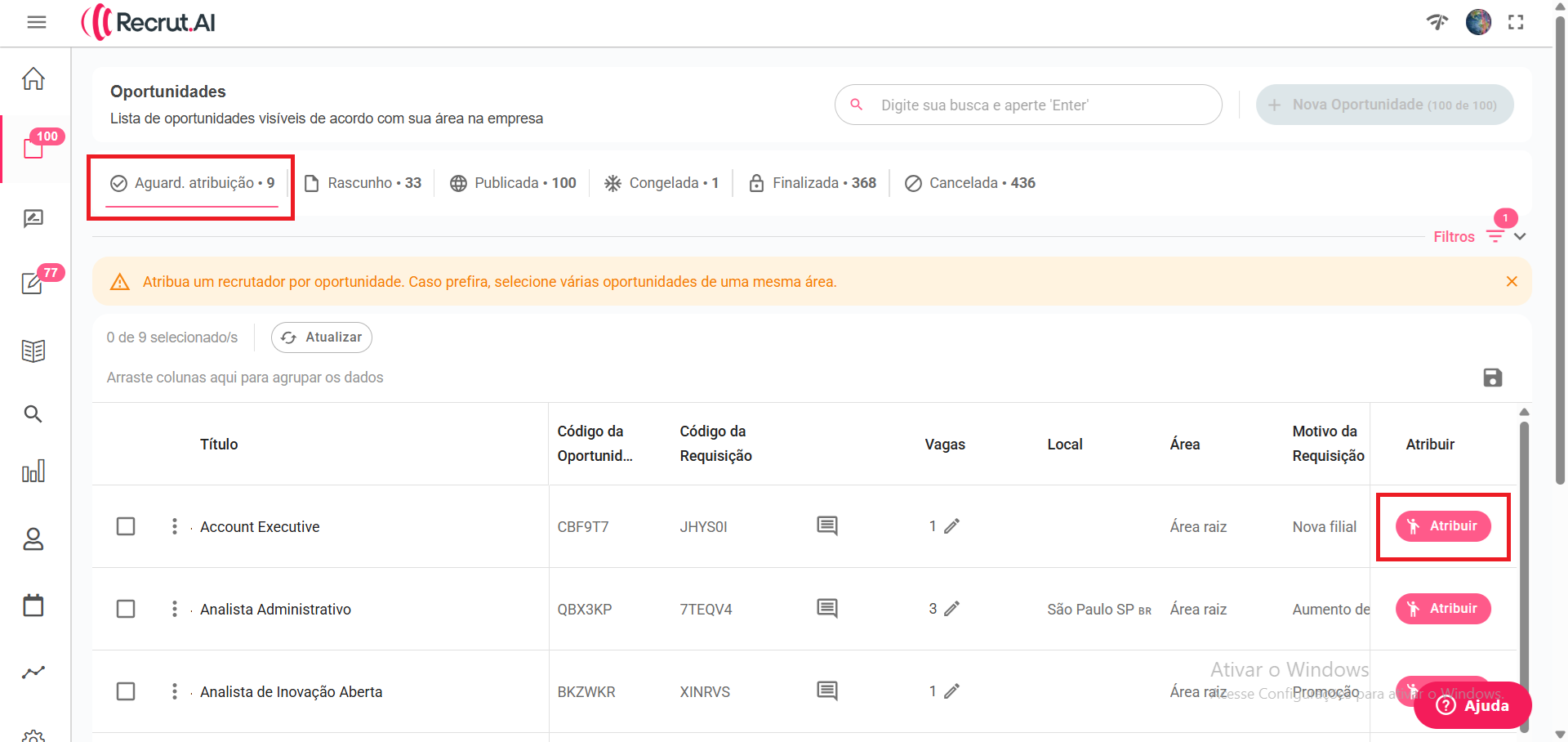Open three-dot menu for Analista Administrativo

tap(174, 609)
